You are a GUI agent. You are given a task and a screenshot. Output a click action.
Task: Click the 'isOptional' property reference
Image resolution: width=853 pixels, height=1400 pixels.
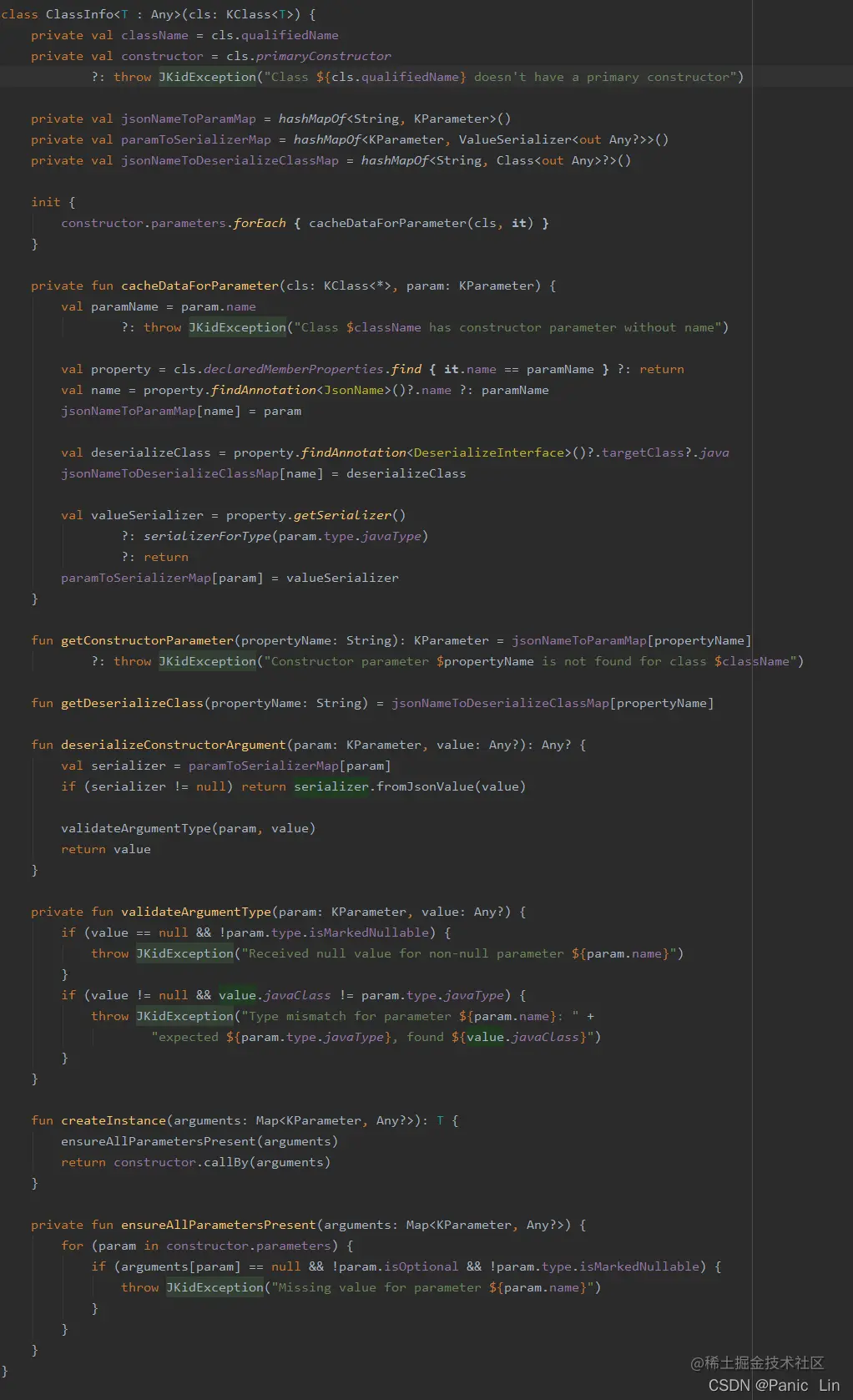(421, 1266)
